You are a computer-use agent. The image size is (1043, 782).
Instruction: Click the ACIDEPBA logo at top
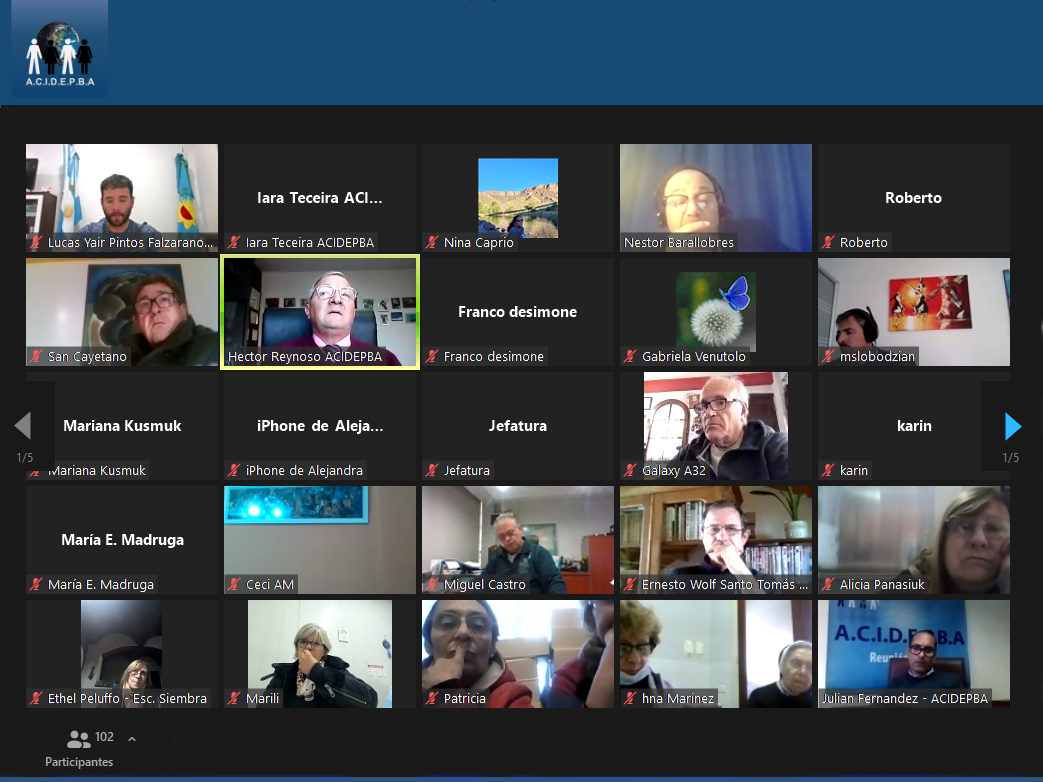[60, 50]
